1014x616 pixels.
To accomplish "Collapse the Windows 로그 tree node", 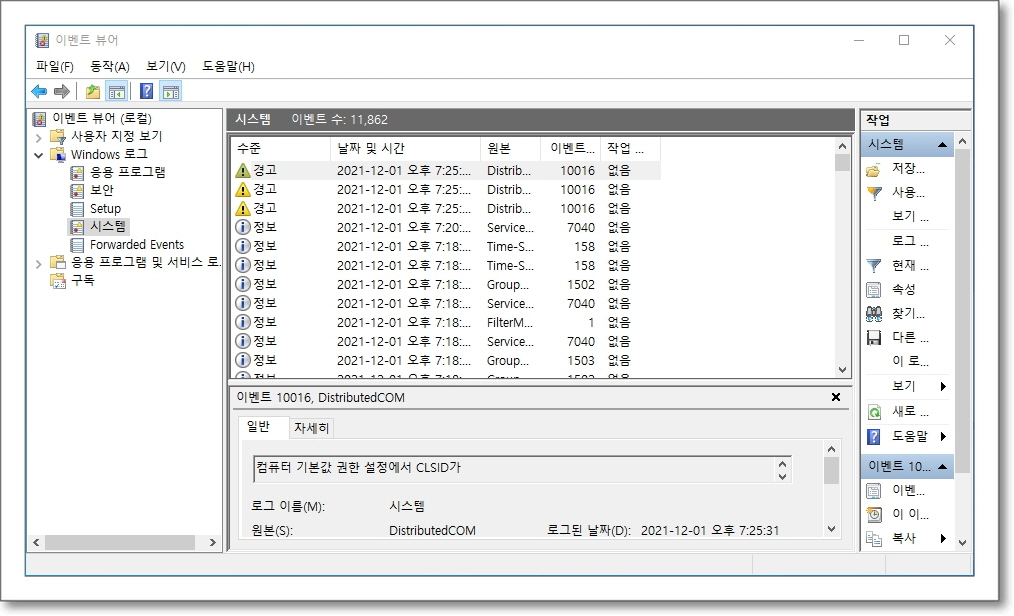I will pos(38,155).
